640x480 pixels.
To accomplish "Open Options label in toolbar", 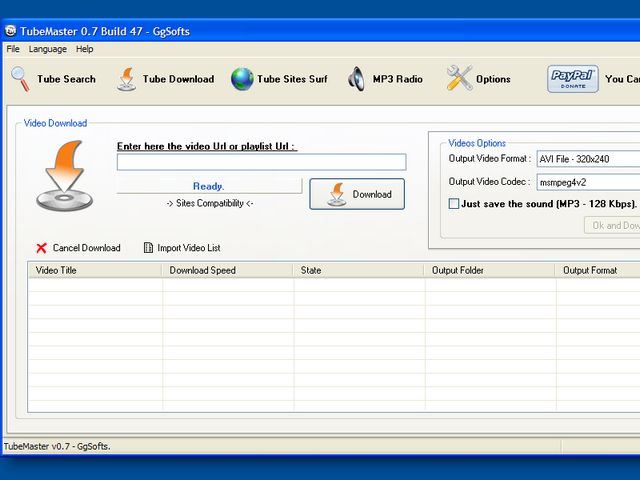I will (493, 79).
